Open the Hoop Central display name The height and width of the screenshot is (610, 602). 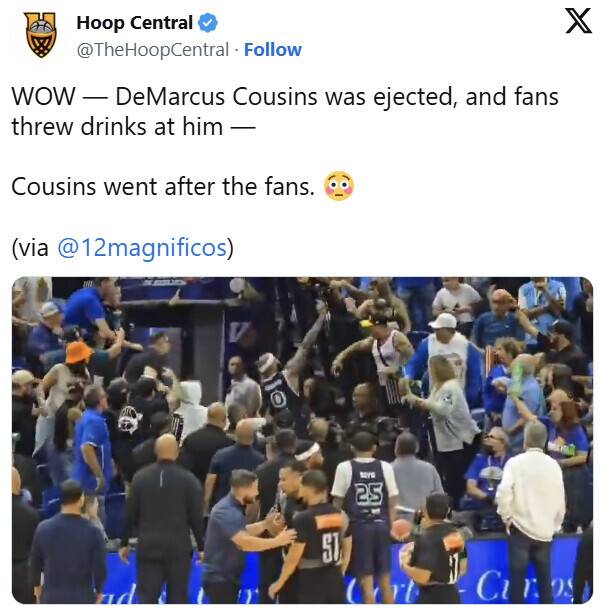point(135,23)
